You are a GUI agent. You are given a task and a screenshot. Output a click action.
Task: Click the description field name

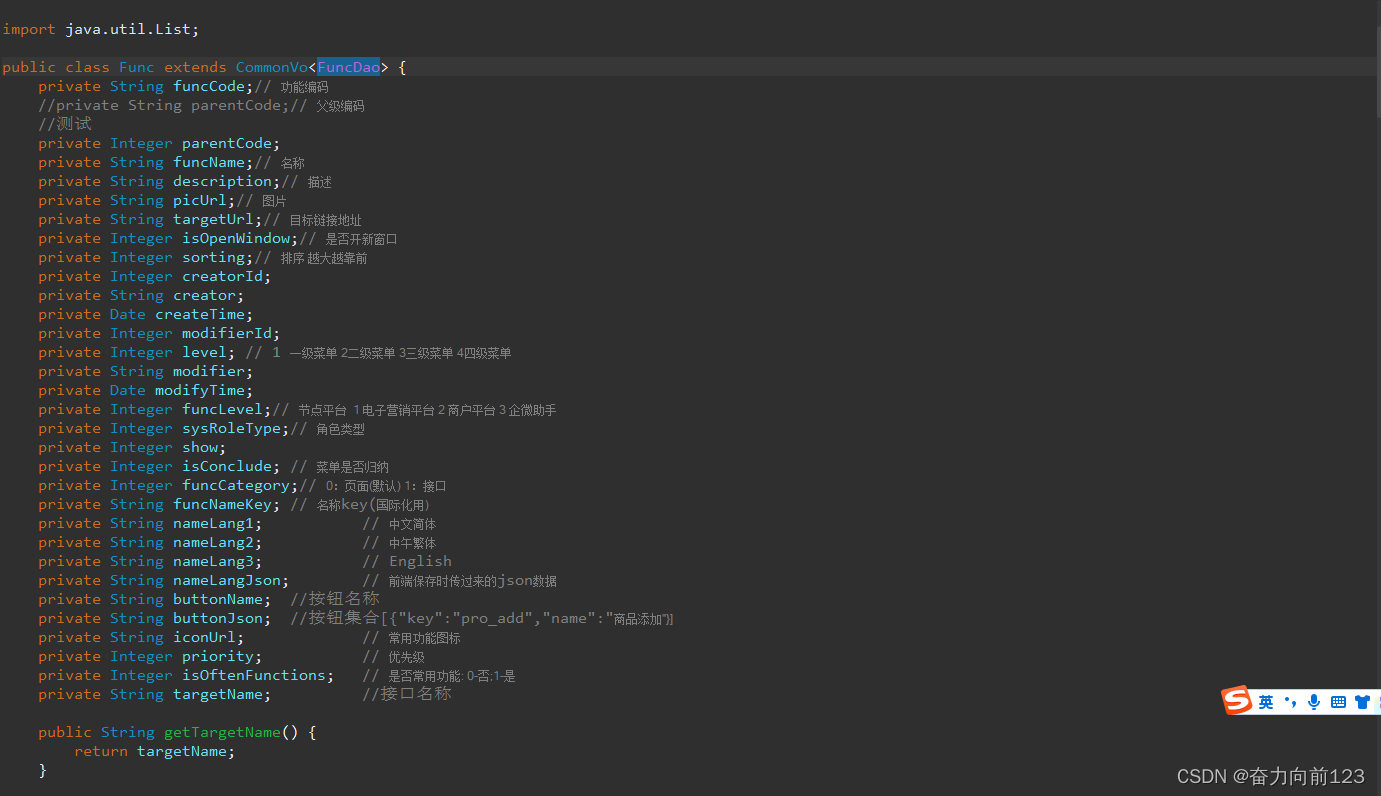point(222,181)
